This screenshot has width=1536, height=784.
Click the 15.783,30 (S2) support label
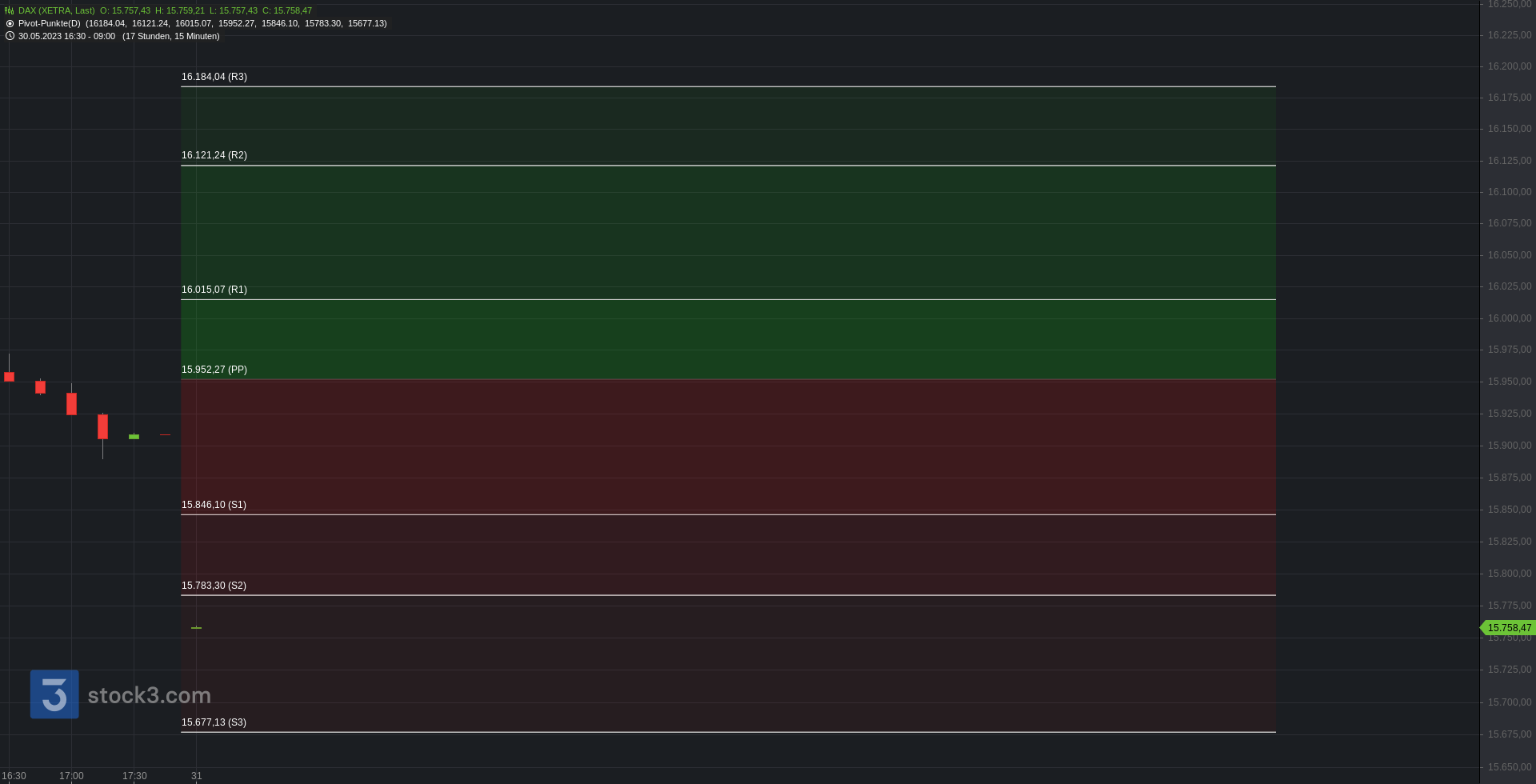click(214, 586)
